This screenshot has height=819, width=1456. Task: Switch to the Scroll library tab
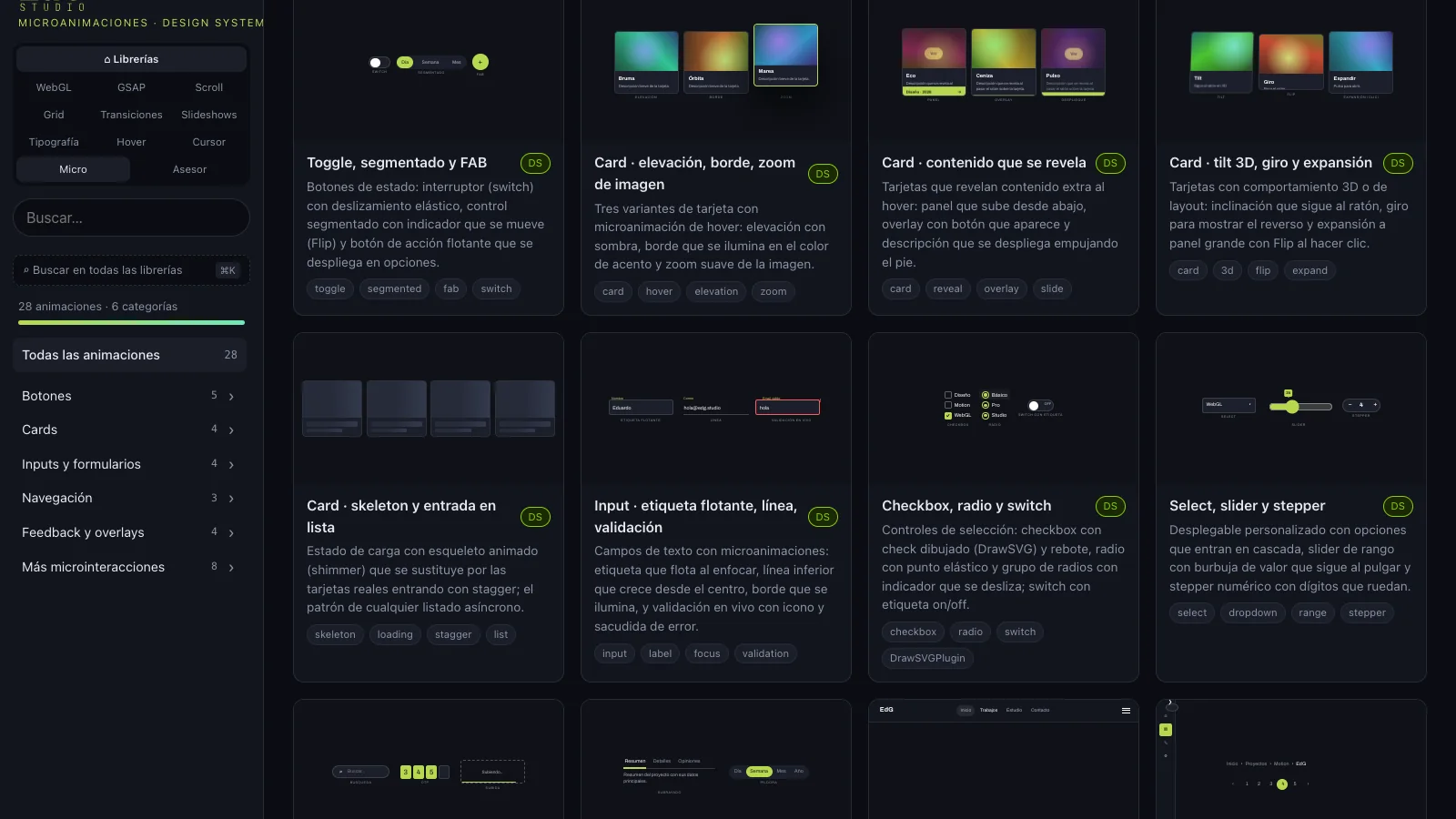click(x=209, y=87)
